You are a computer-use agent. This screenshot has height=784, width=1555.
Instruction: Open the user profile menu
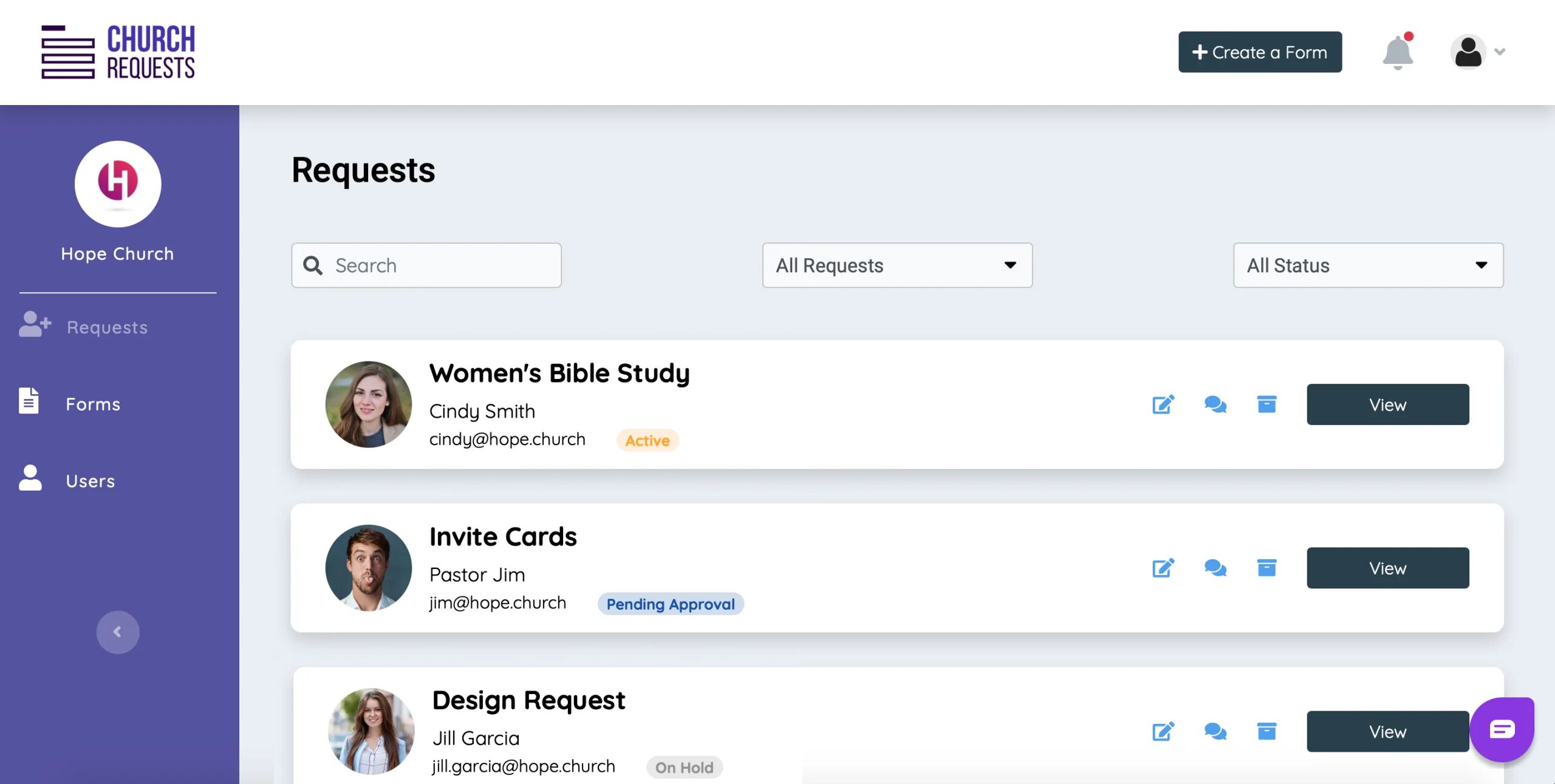point(1477,52)
